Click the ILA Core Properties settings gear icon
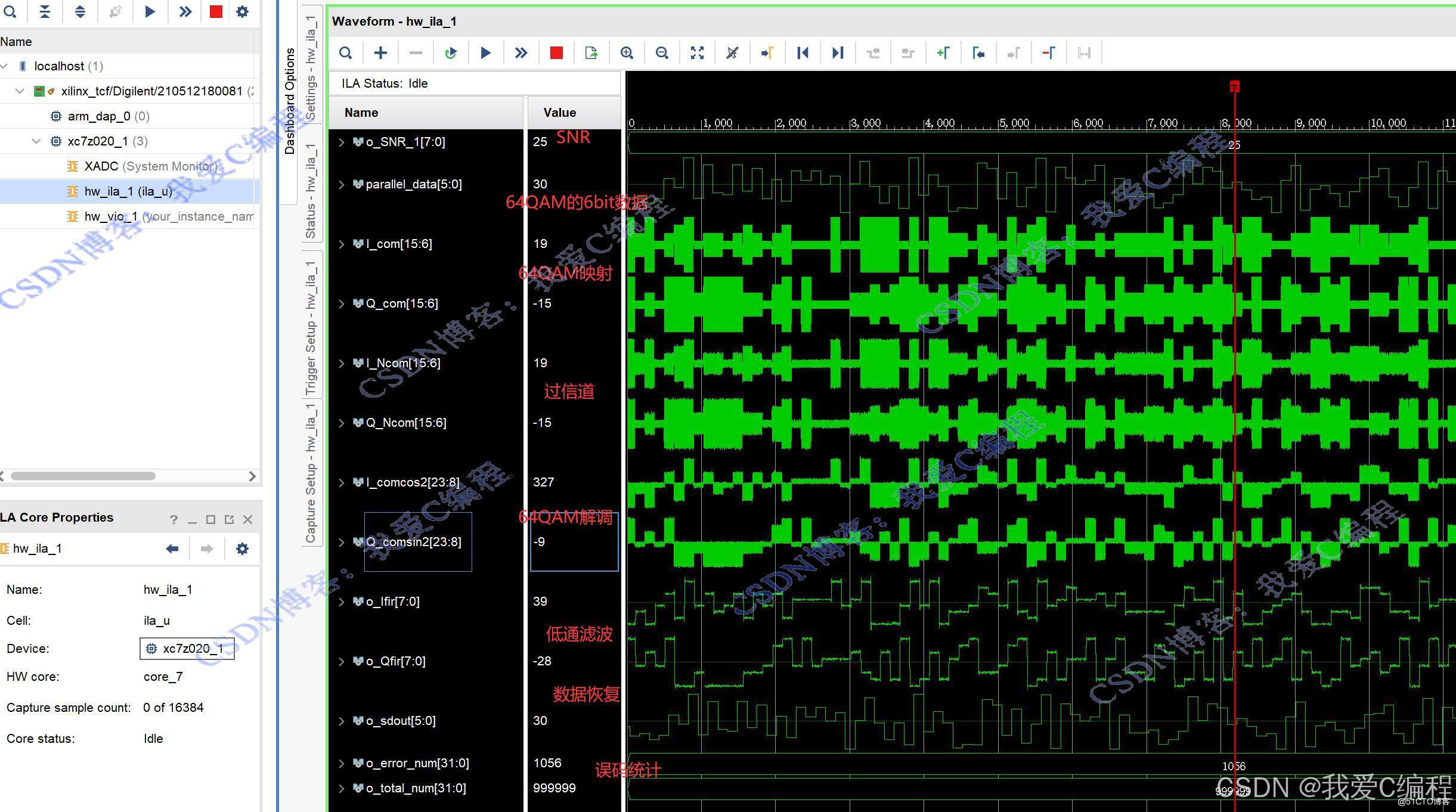 click(242, 548)
